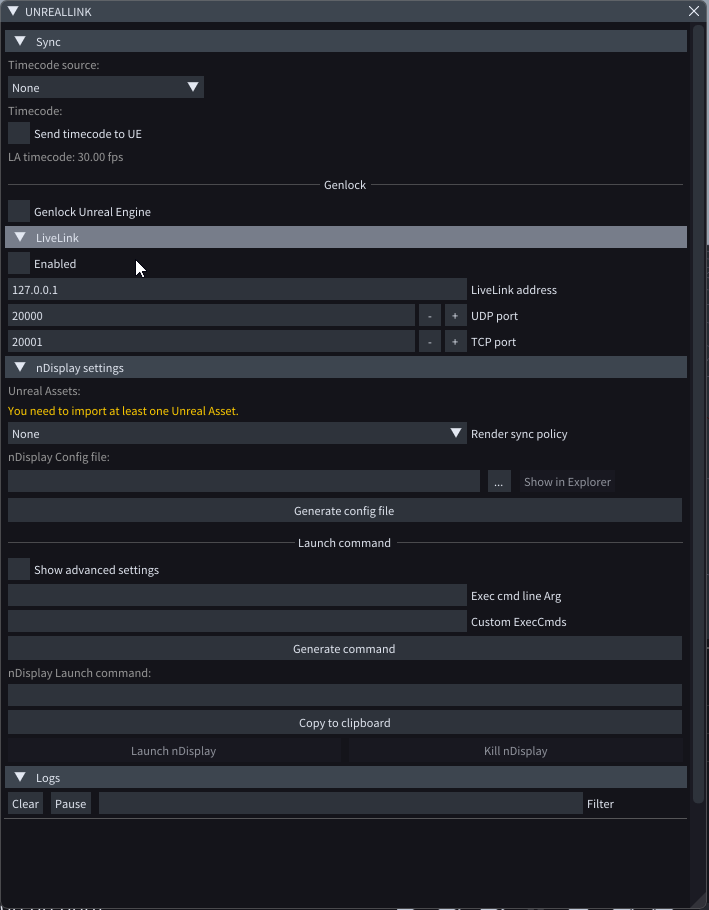Viewport: 709px width, 910px height.
Task: Collapse nDisplay settings section
Action: (x=20, y=368)
